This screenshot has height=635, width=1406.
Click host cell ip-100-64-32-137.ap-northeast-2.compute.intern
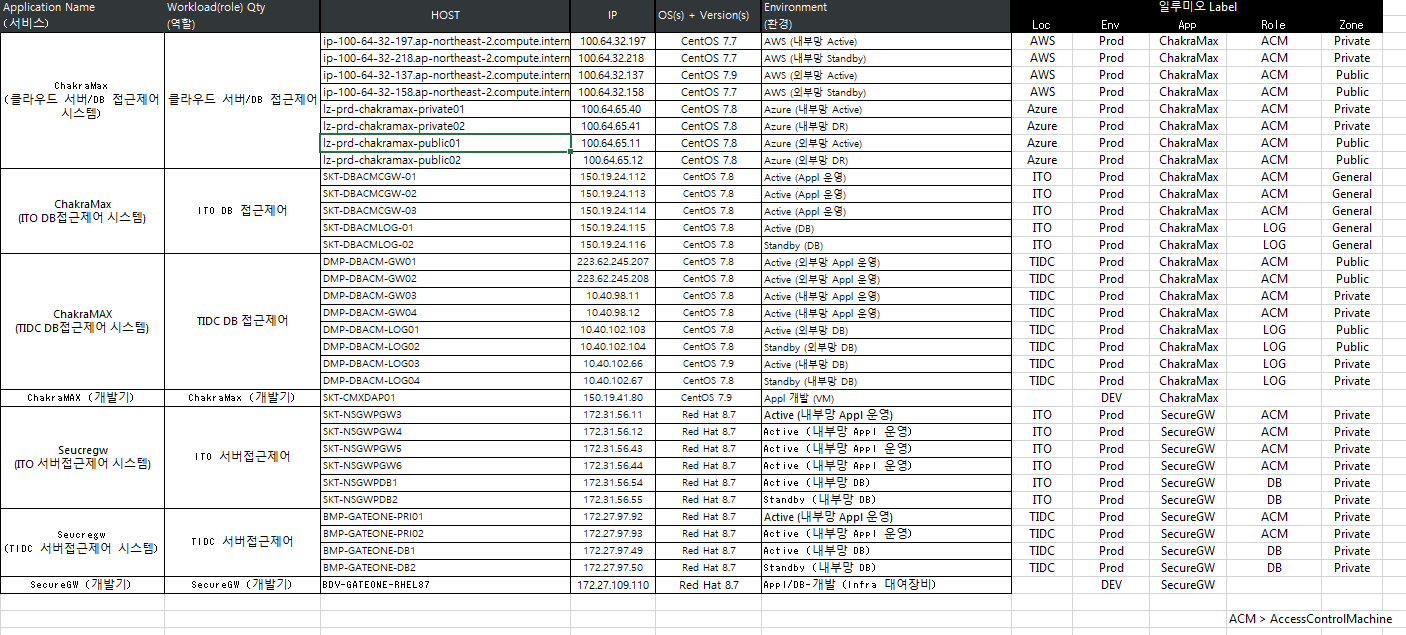click(445, 75)
